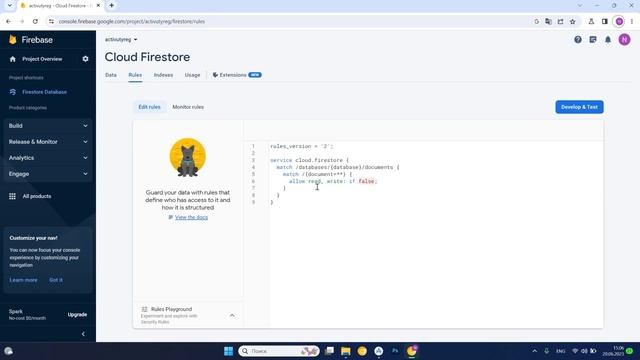Open the browser tab search dropdown
640x360 pixels.
(x=9, y=6)
